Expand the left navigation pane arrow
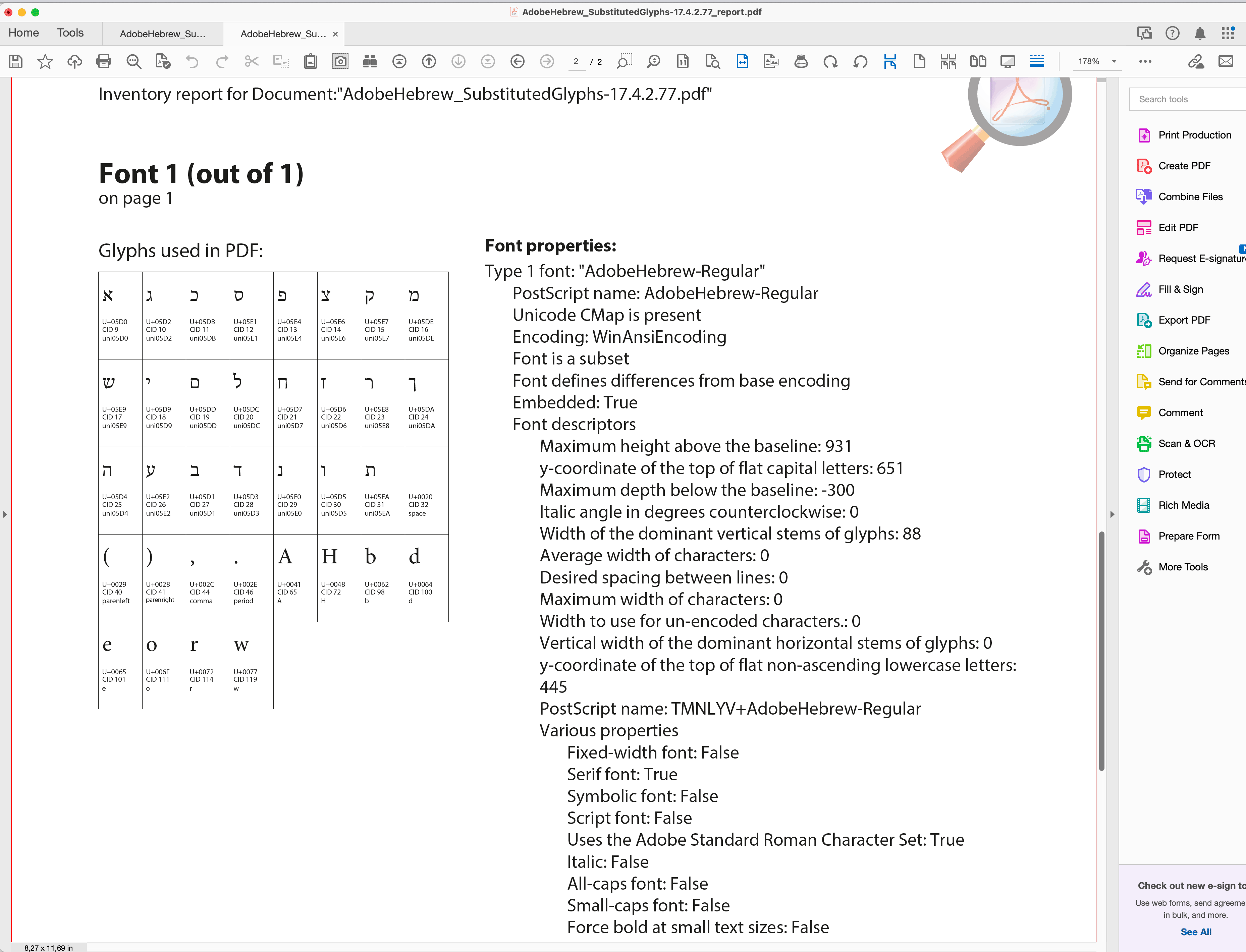Viewport: 1246px width, 952px height. point(5,514)
